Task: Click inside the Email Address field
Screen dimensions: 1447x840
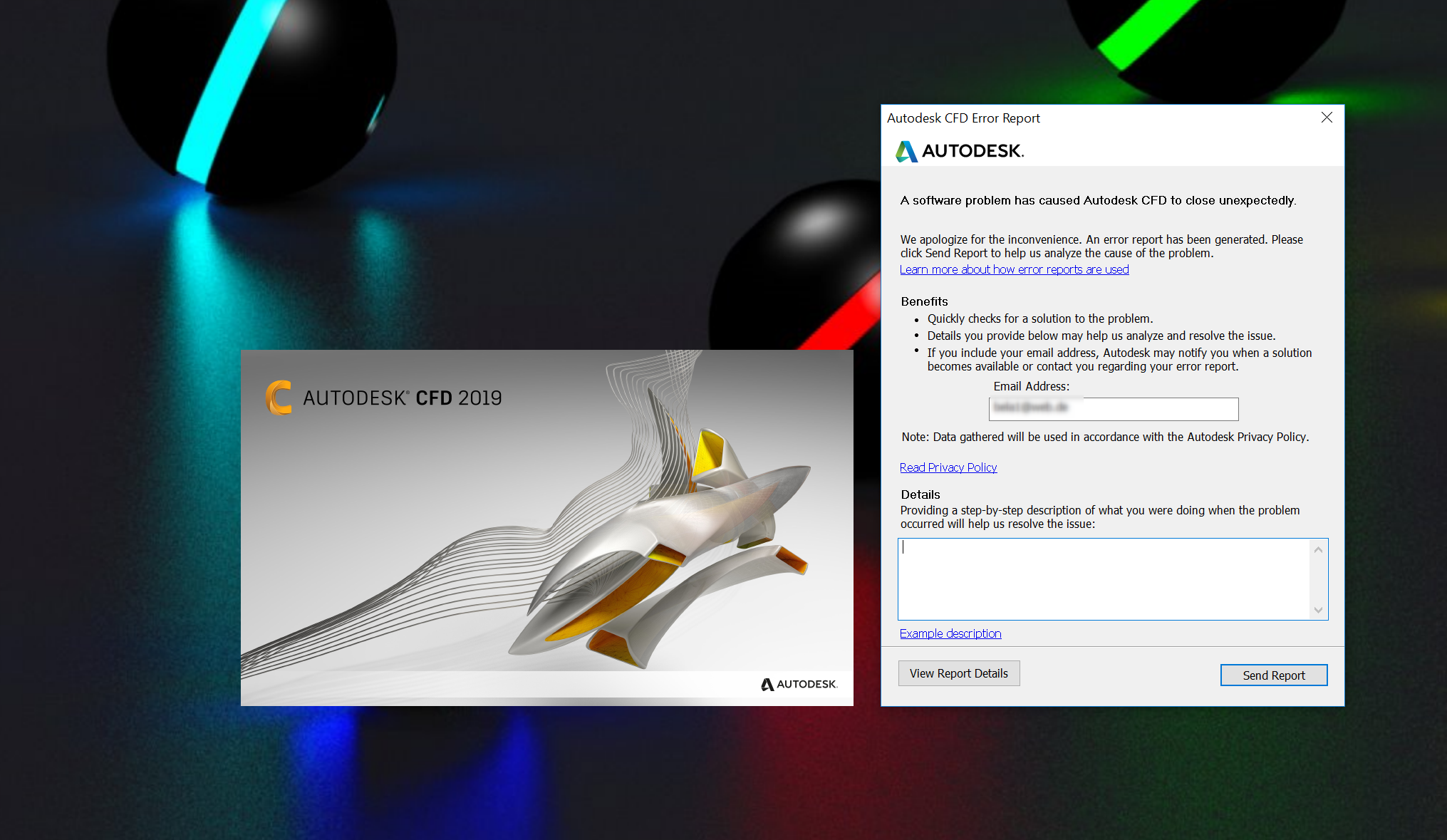Action: click(1113, 409)
